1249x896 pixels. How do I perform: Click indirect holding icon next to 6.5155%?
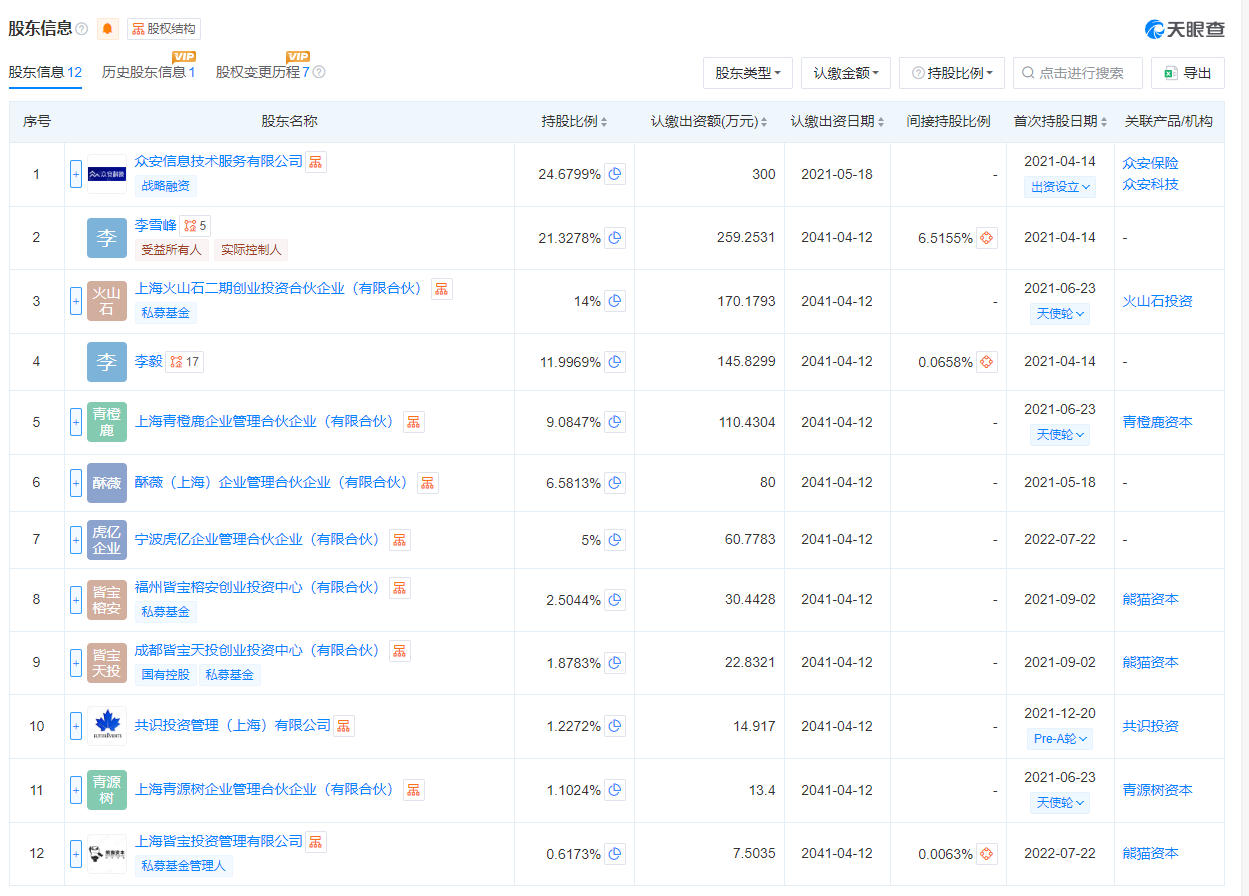point(986,238)
